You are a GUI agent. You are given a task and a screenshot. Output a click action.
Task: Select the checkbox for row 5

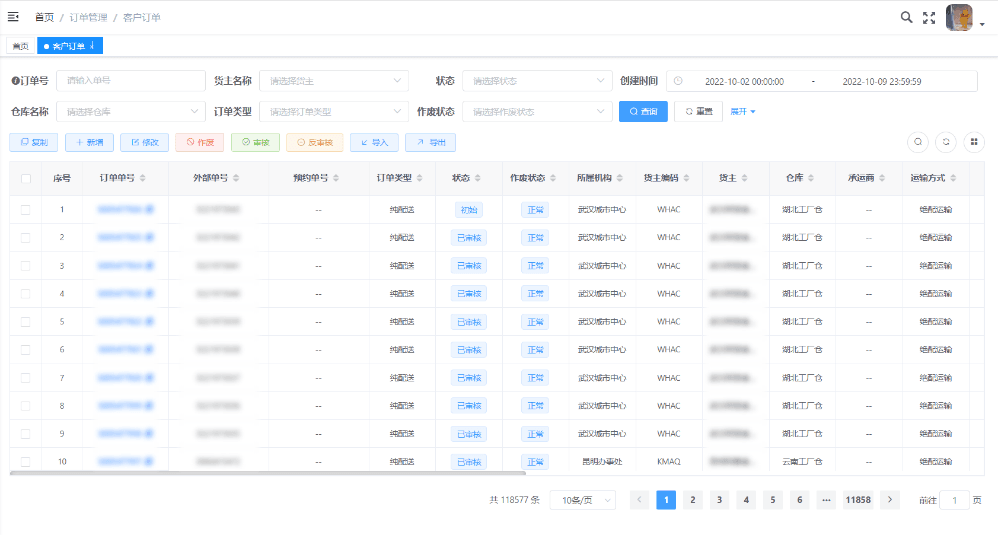(x=26, y=322)
